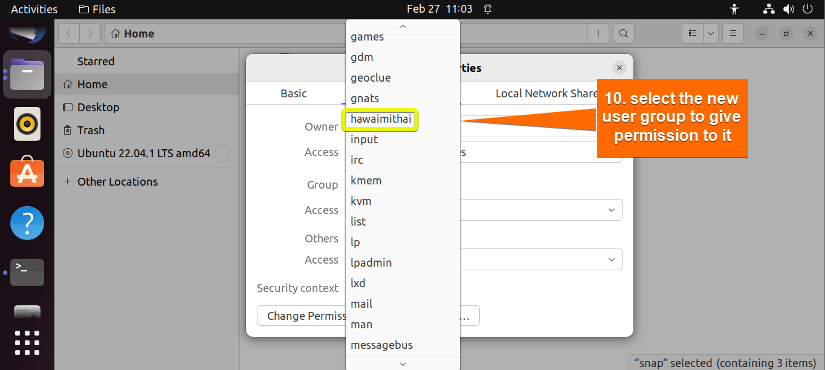The image size is (825, 370).
Task: Open the accessibility menu icon
Action: pos(736,9)
